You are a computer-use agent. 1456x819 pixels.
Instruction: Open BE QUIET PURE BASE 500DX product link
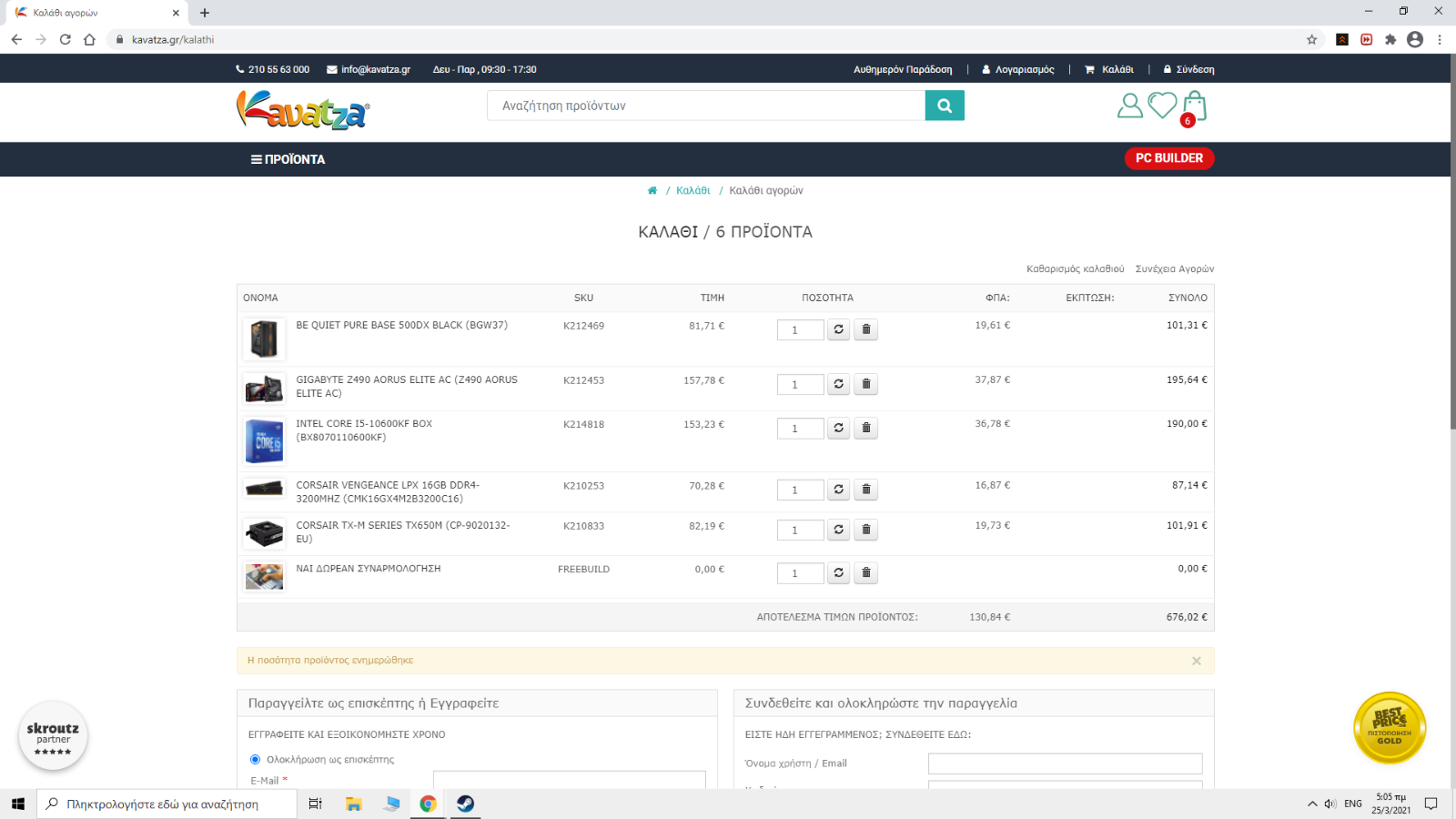pos(401,325)
